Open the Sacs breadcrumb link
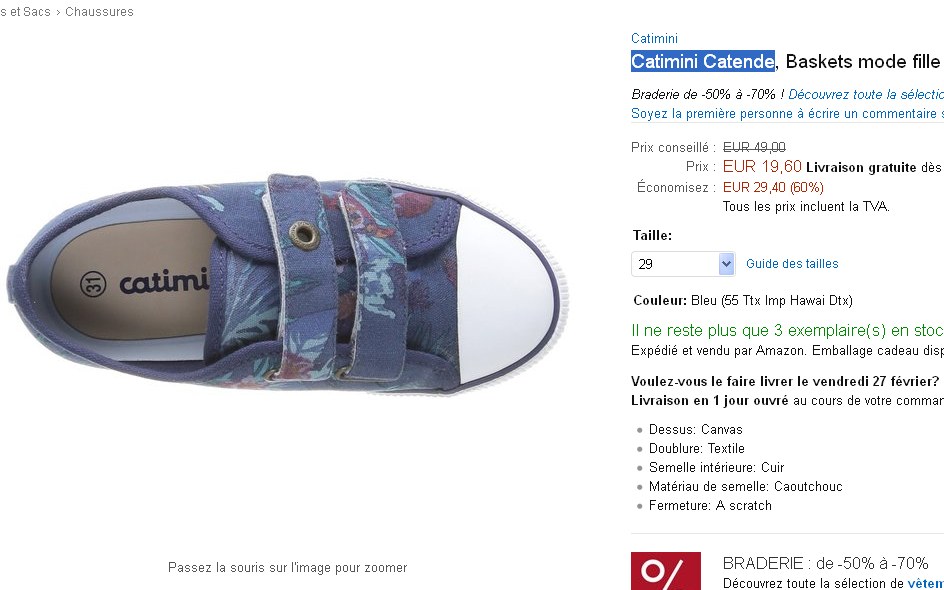Image resolution: width=944 pixels, height=590 pixels. click(x=36, y=11)
